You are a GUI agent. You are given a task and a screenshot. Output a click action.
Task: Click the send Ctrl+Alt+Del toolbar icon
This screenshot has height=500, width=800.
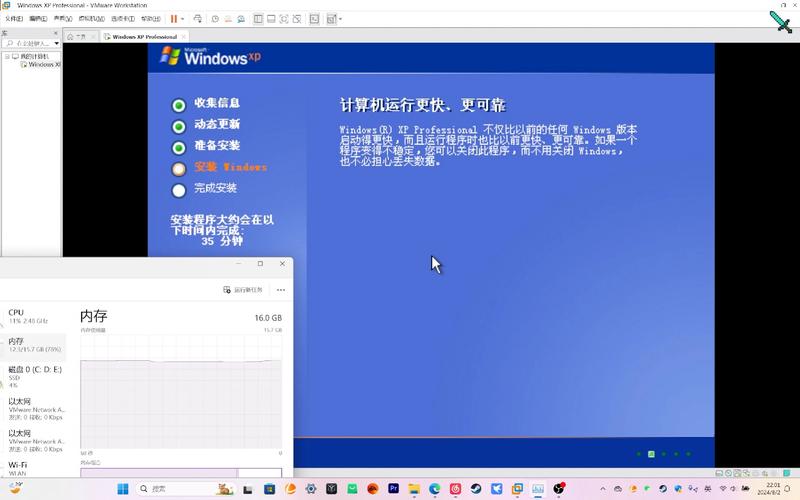tap(198, 18)
